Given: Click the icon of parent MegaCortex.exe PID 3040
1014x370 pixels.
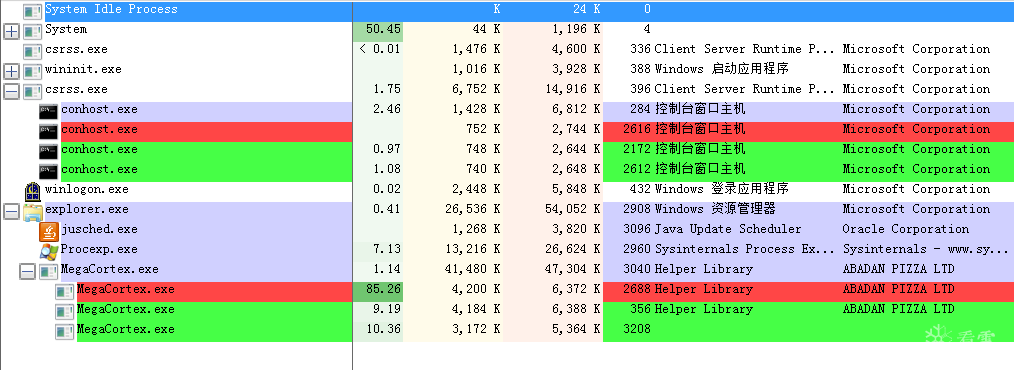Looking at the screenshot, I should pos(49,271).
